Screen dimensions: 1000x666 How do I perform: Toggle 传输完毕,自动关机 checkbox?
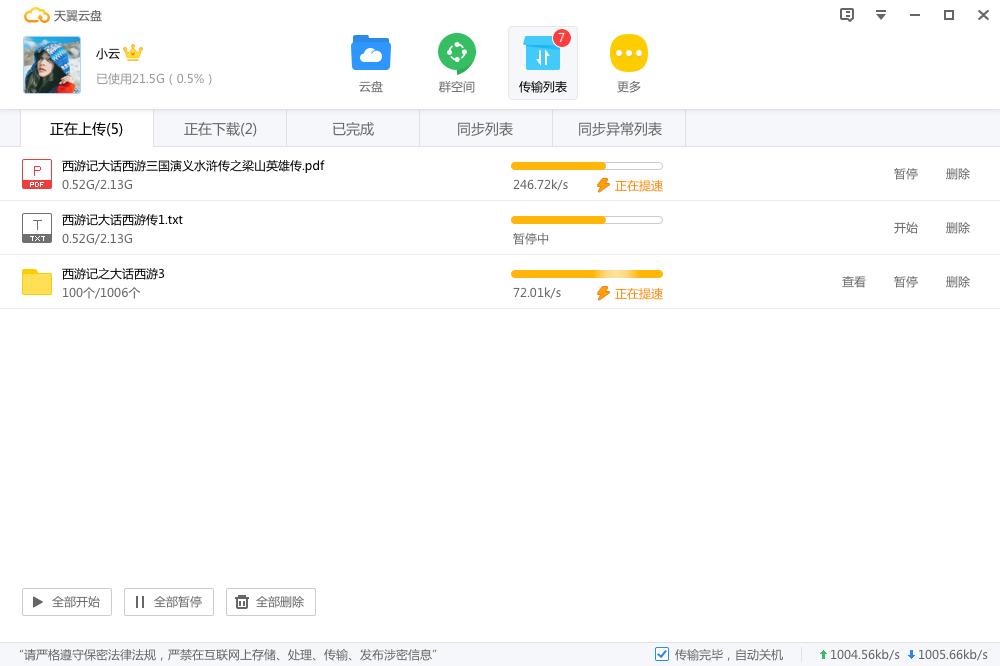(x=662, y=654)
